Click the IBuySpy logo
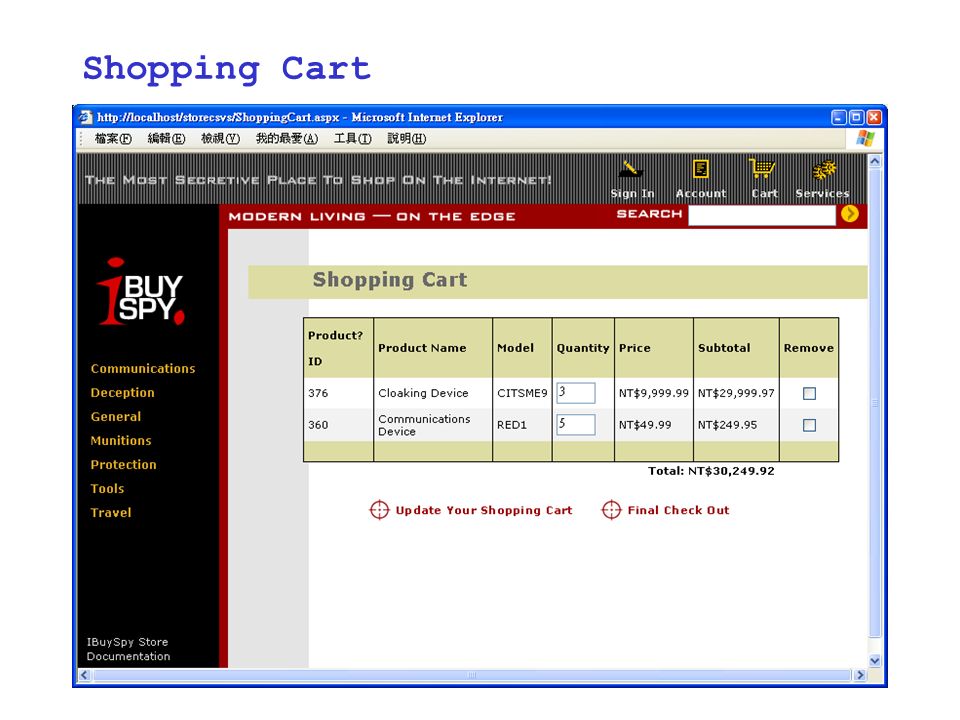This screenshot has height=720, width=960. pyautogui.click(x=141, y=291)
